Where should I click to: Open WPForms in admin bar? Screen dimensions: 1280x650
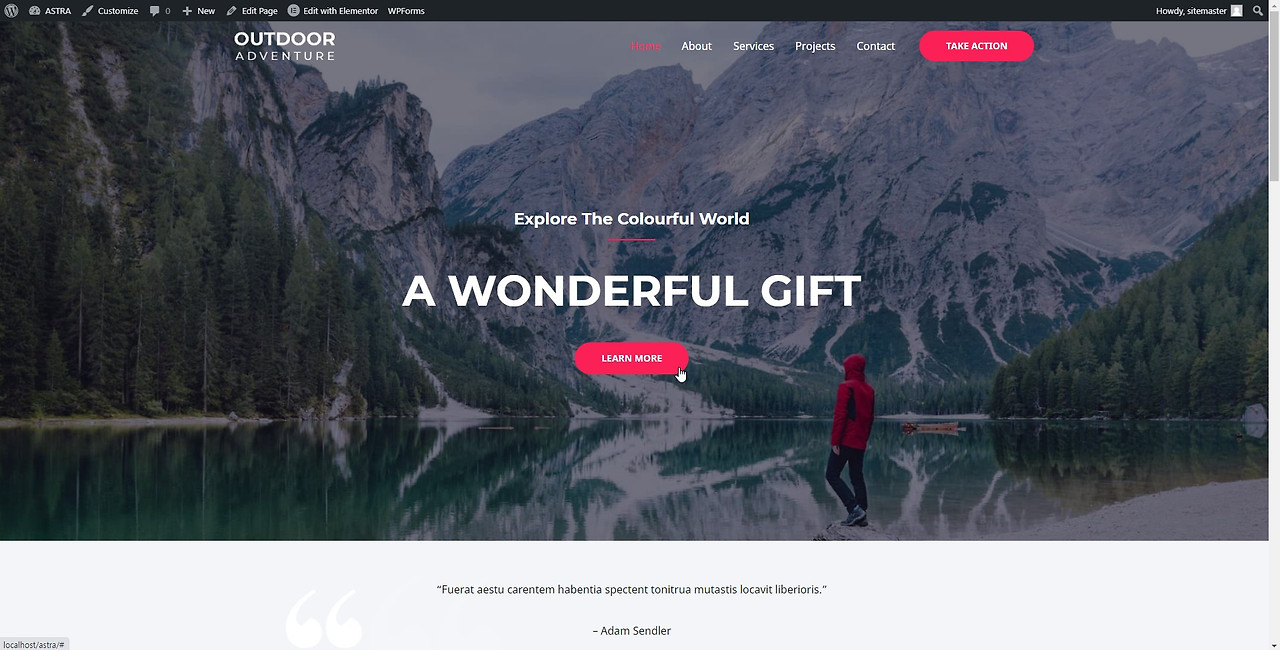click(406, 11)
